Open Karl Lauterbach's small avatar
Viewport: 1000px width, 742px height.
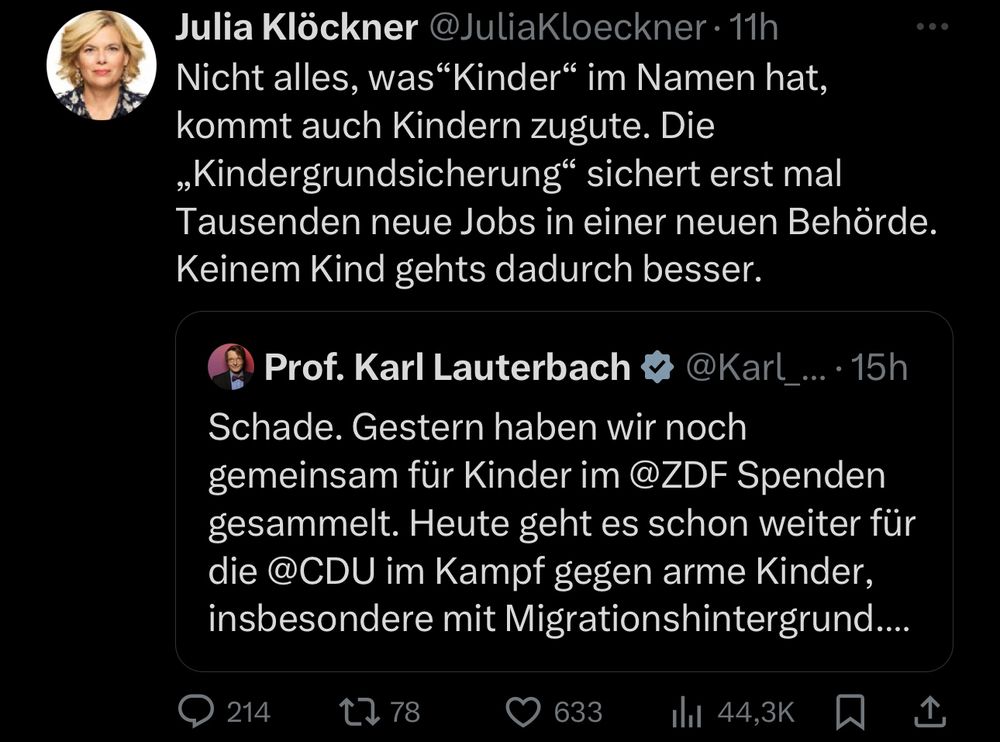tap(231, 367)
